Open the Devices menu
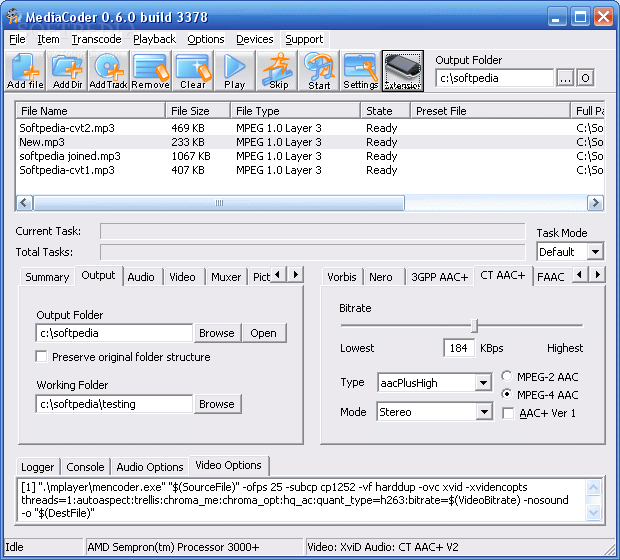Screen dimensions: 620x560 (255, 39)
